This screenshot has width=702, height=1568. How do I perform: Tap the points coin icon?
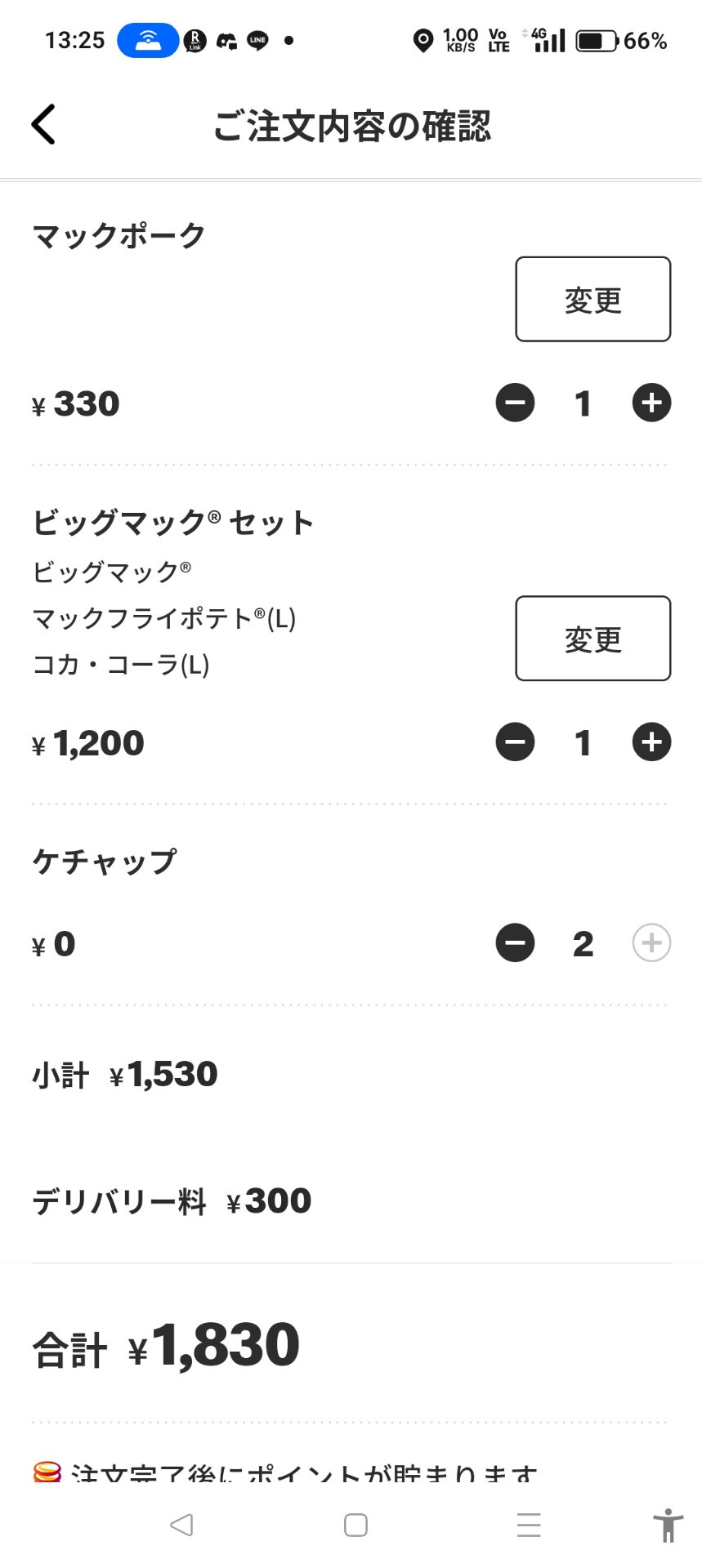point(47,1472)
